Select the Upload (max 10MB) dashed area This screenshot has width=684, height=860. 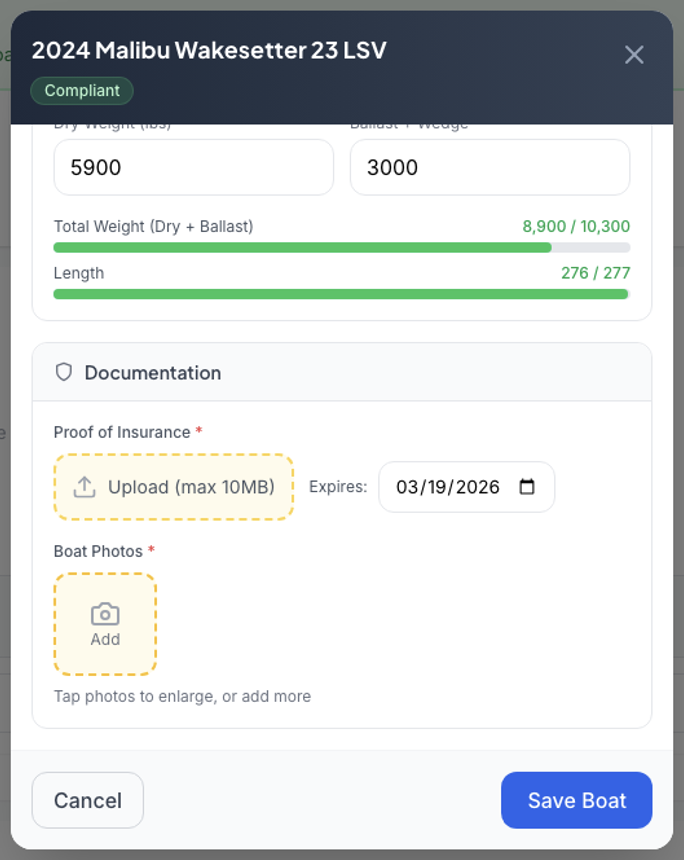click(x=173, y=487)
